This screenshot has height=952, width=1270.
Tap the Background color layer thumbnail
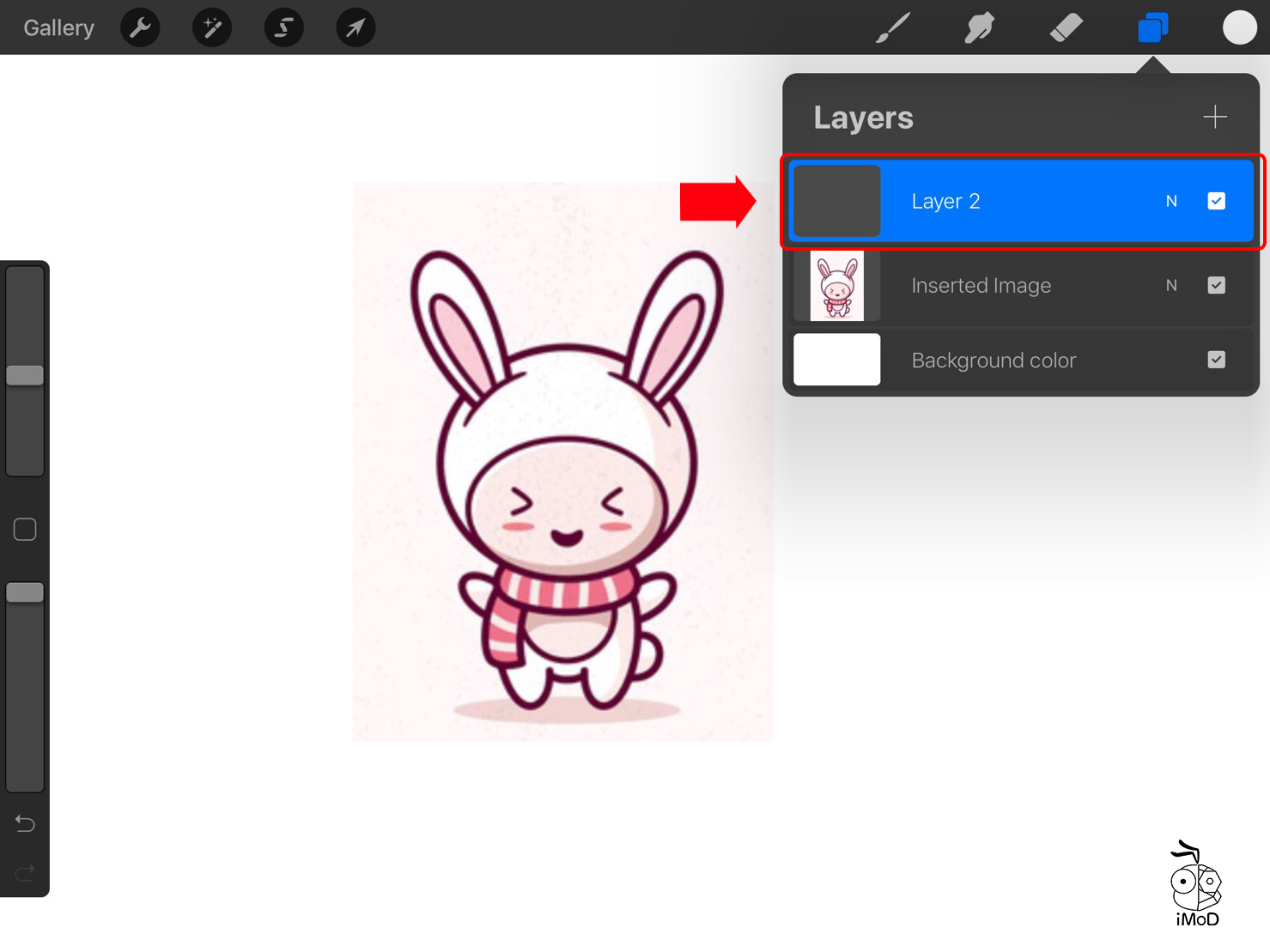836,360
